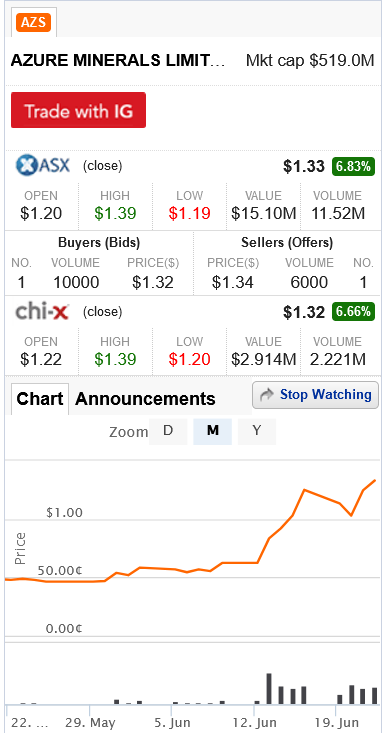The height and width of the screenshot is (733, 385).
Task: Click the buyers bid price $1.32
Action: 153,282
